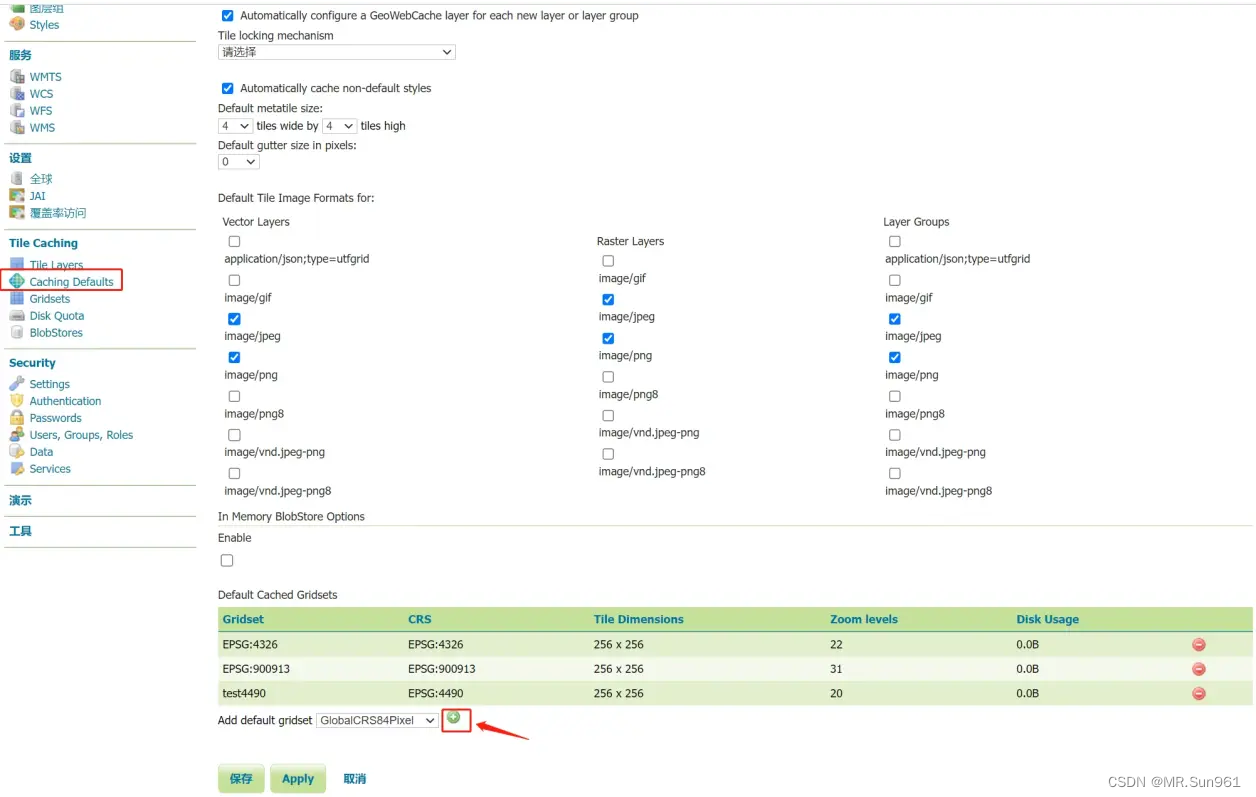1256x797 pixels.
Task: Click the 保存 save button
Action: click(241, 779)
